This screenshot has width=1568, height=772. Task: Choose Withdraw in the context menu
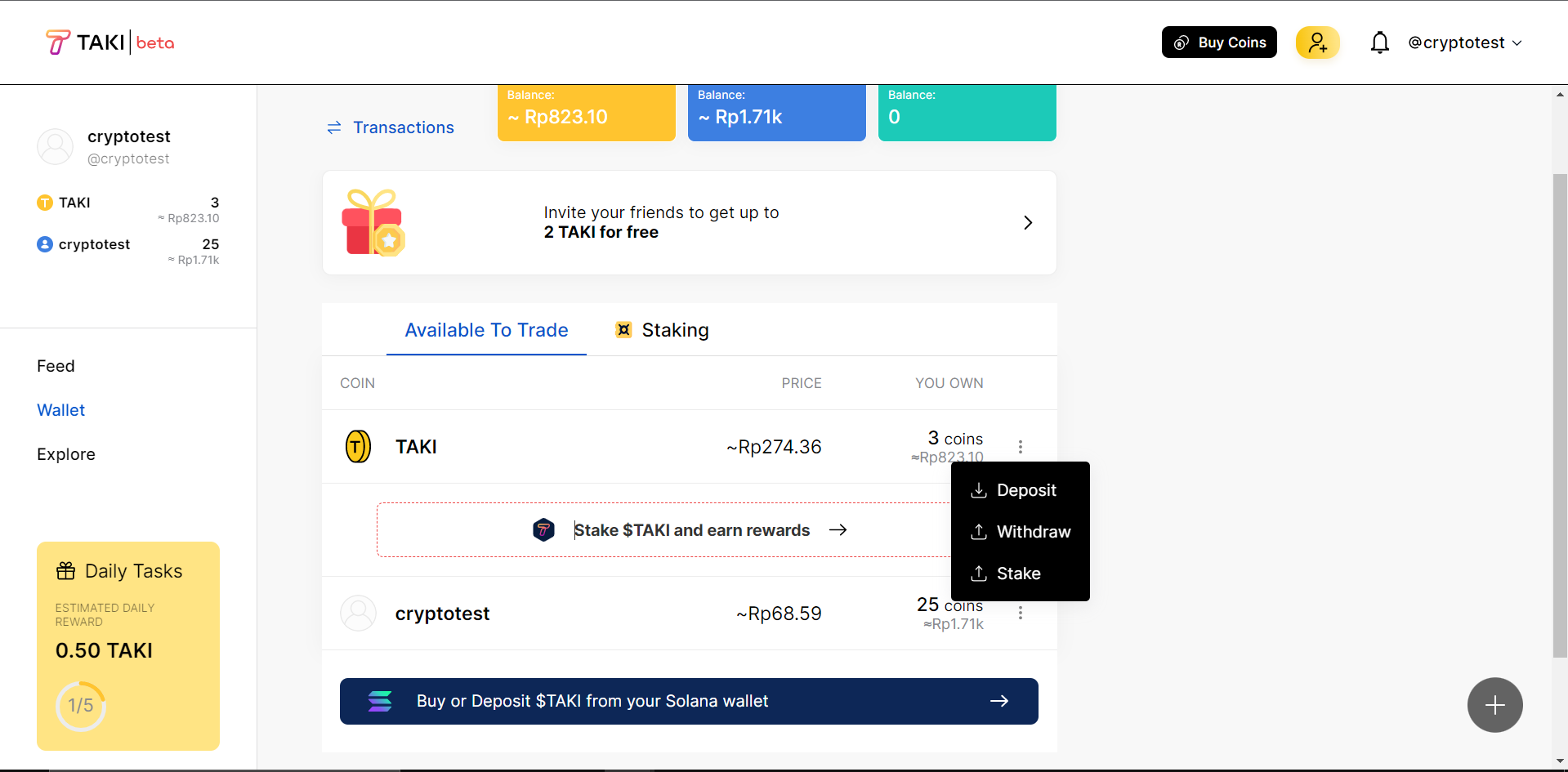pos(1021,532)
